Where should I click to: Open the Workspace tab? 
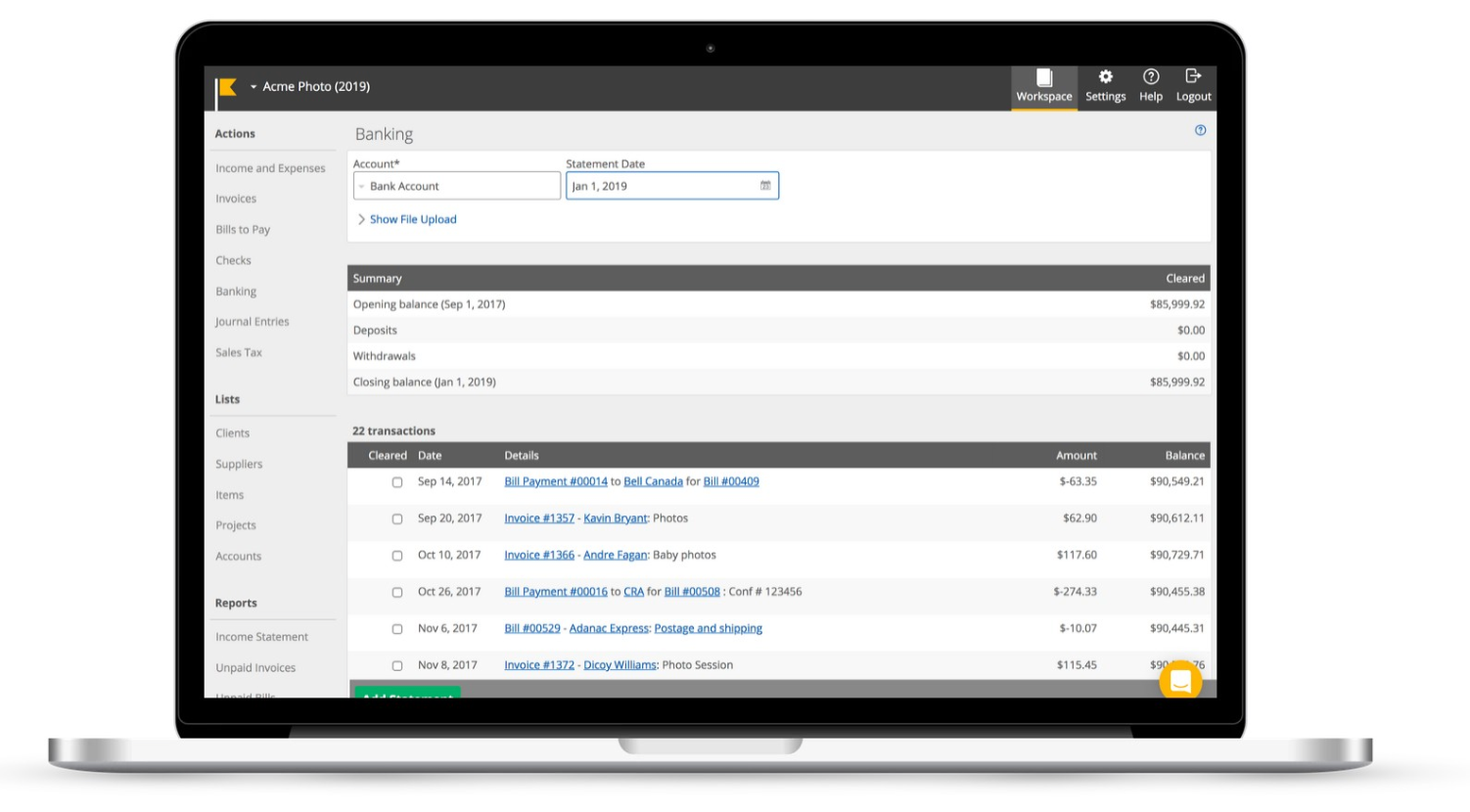coord(1043,87)
